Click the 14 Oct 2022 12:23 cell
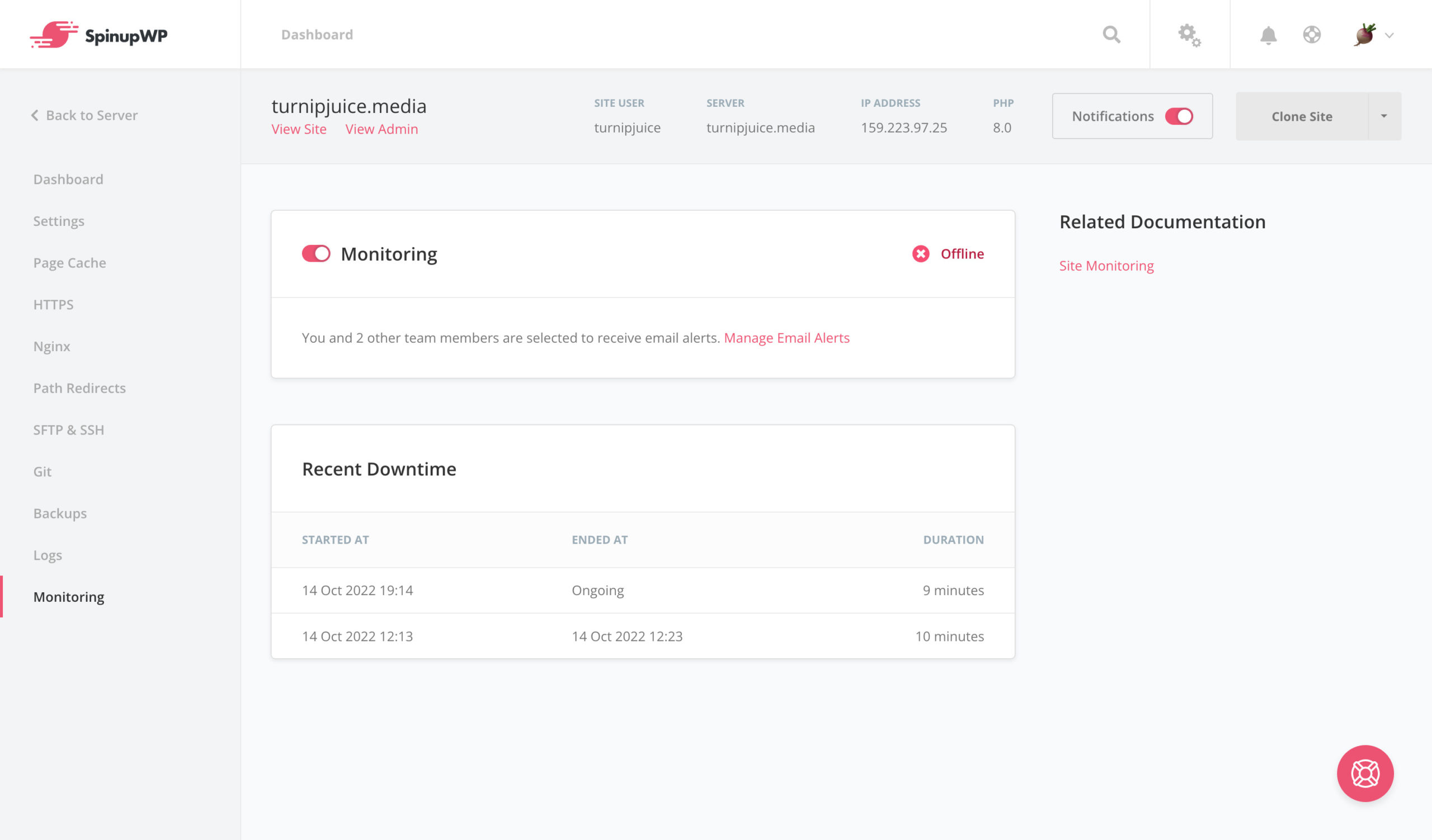 tap(628, 636)
